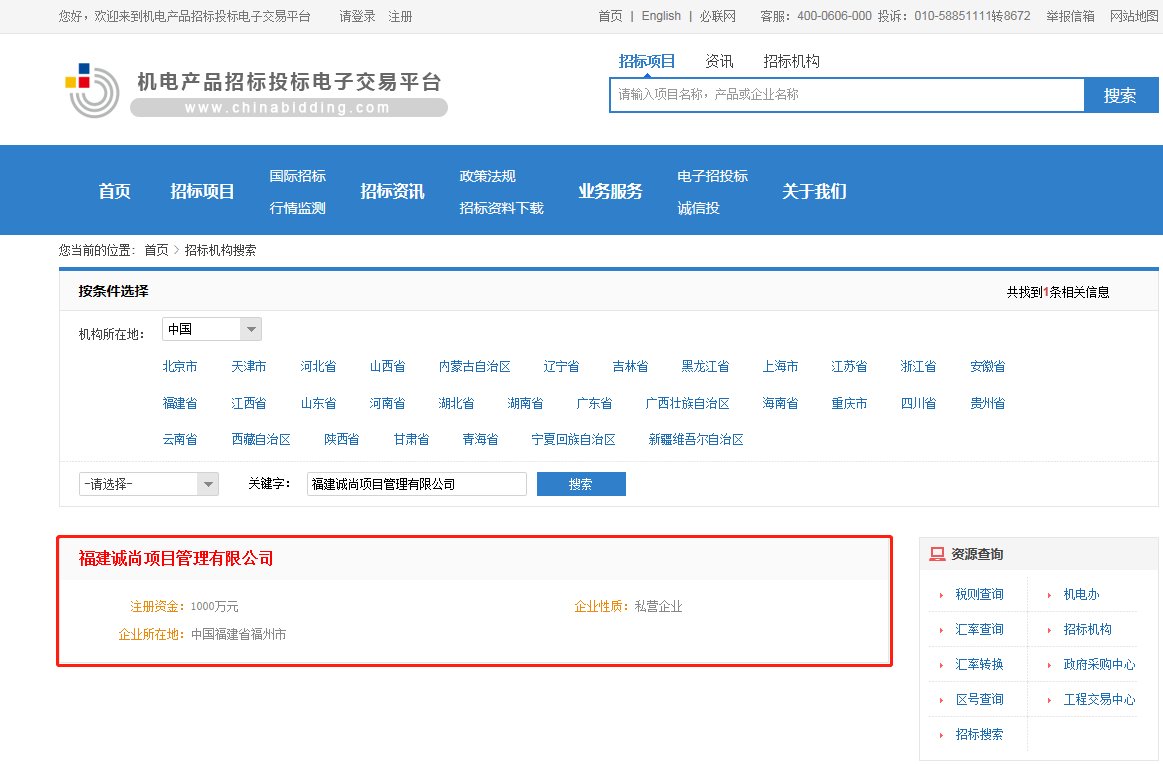Click the 搜索 button beside keyword field
Viewport: 1163px width, 764px height.
click(581, 484)
